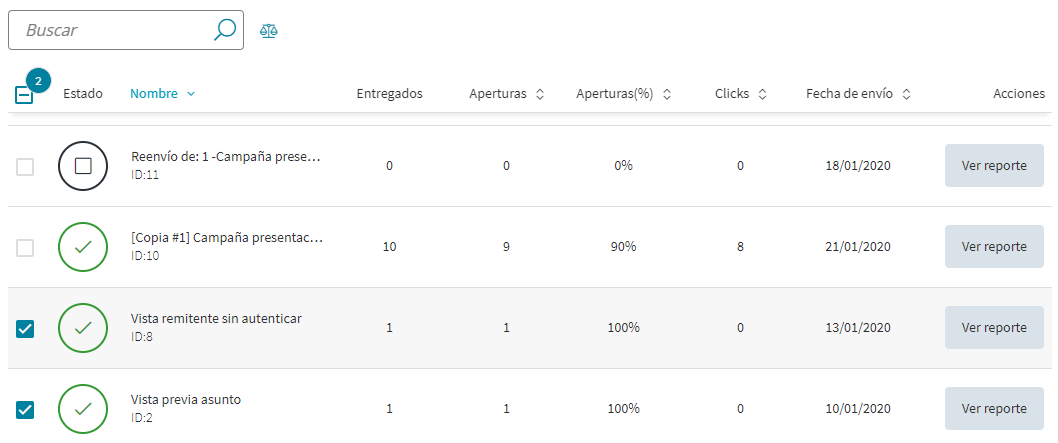Viewport: 1058px width, 443px height.
Task: Click stopped status icon for campaign ID:11
Action: tap(83, 166)
